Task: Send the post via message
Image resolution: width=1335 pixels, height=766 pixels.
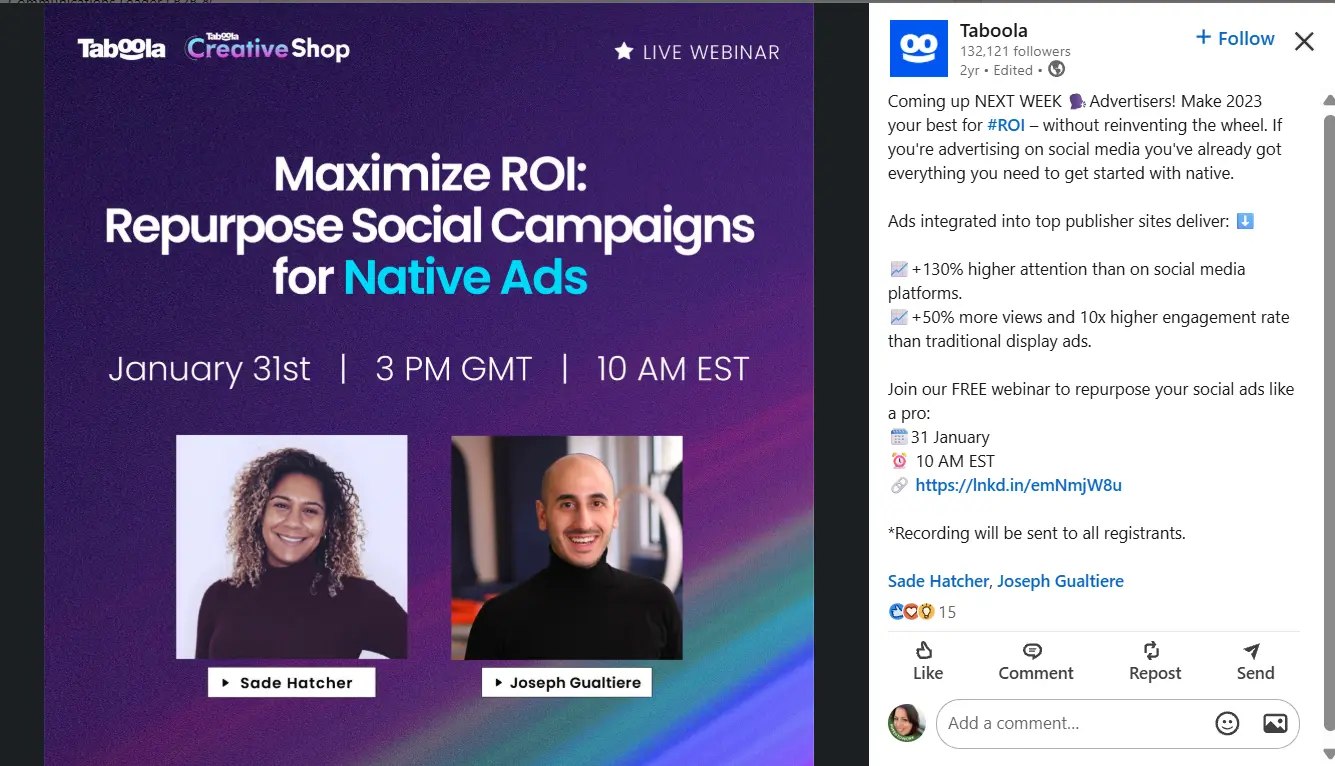Action: tap(1255, 662)
